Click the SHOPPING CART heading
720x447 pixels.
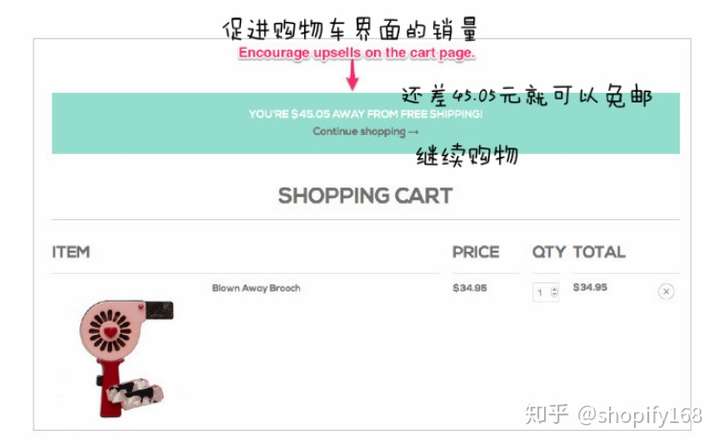(366, 196)
